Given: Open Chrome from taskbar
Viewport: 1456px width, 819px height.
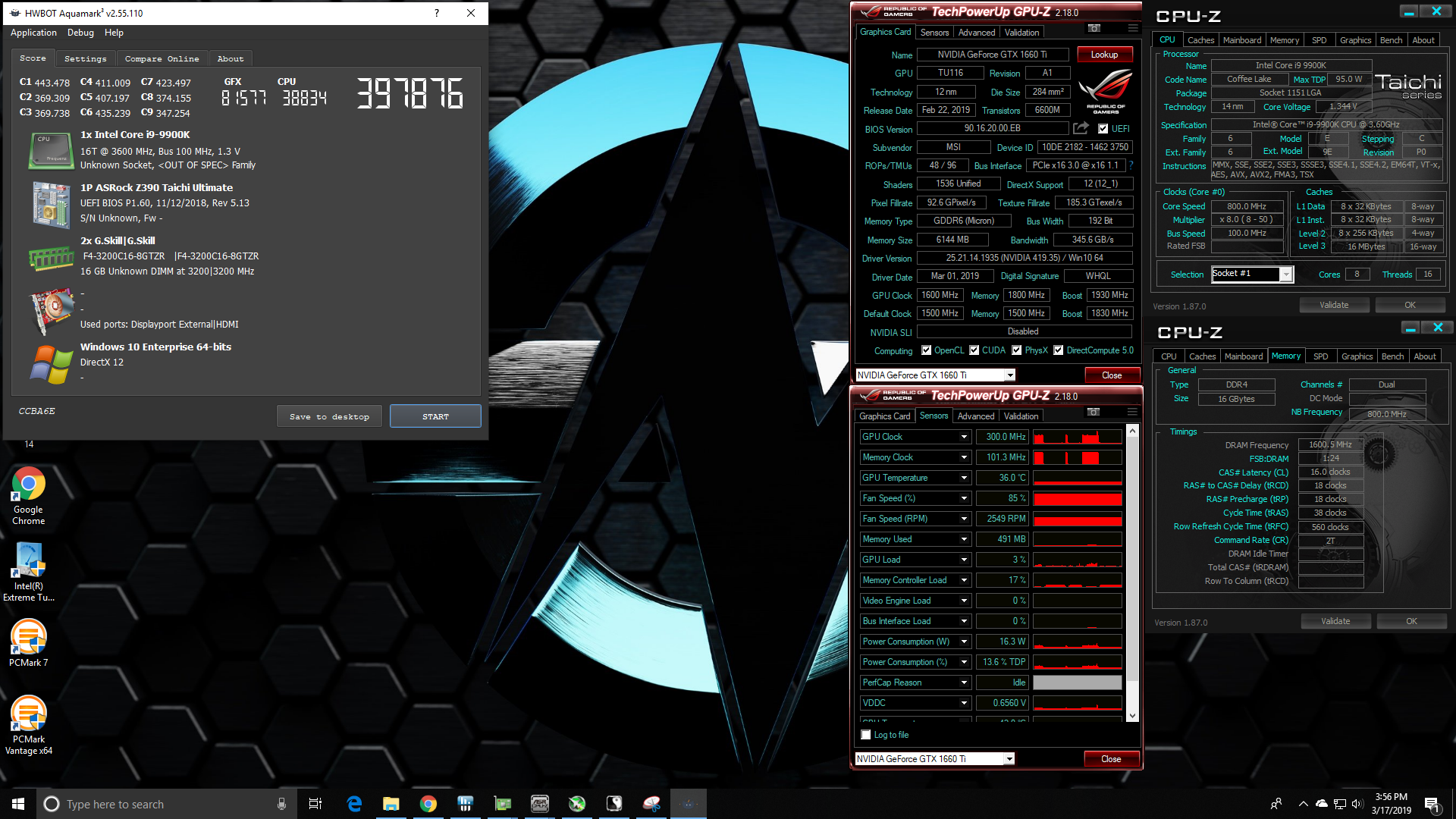Looking at the screenshot, I should pos(428,804).
